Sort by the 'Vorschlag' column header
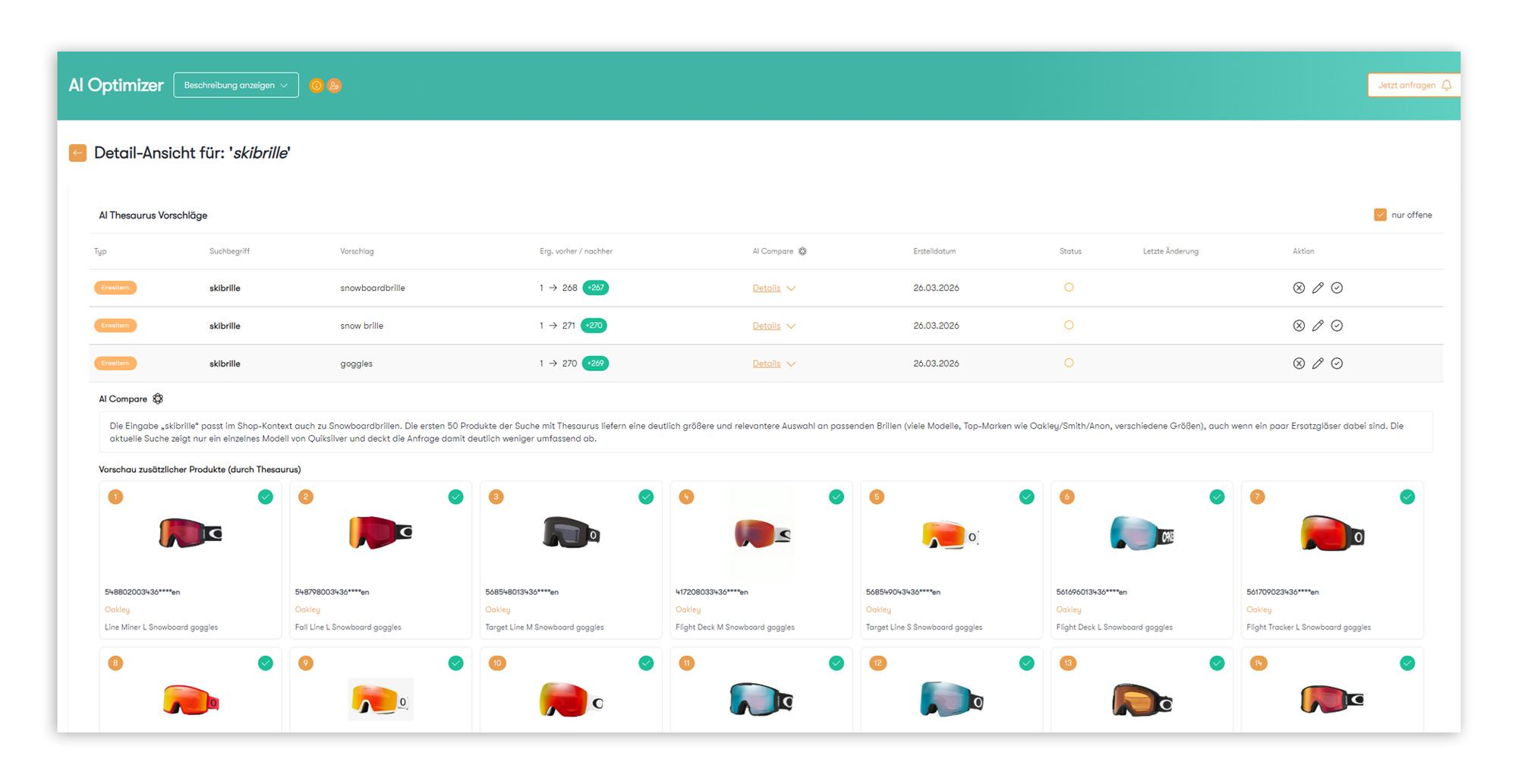1518x784 pixels. point(357,251)
